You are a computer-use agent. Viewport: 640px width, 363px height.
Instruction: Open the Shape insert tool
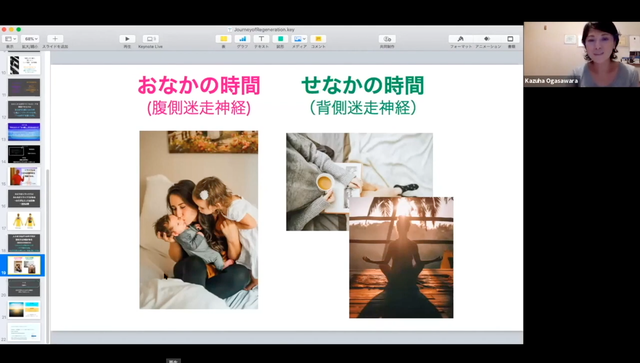(x=280, y=39)
